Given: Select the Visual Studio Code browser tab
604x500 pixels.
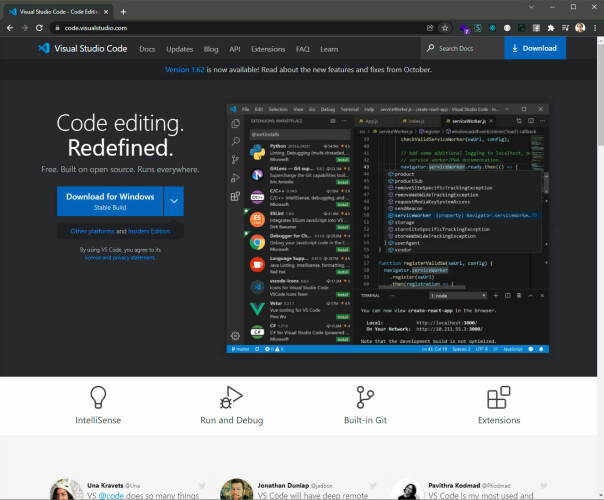Looking at the screenshot, I should [x=58, y=12].
